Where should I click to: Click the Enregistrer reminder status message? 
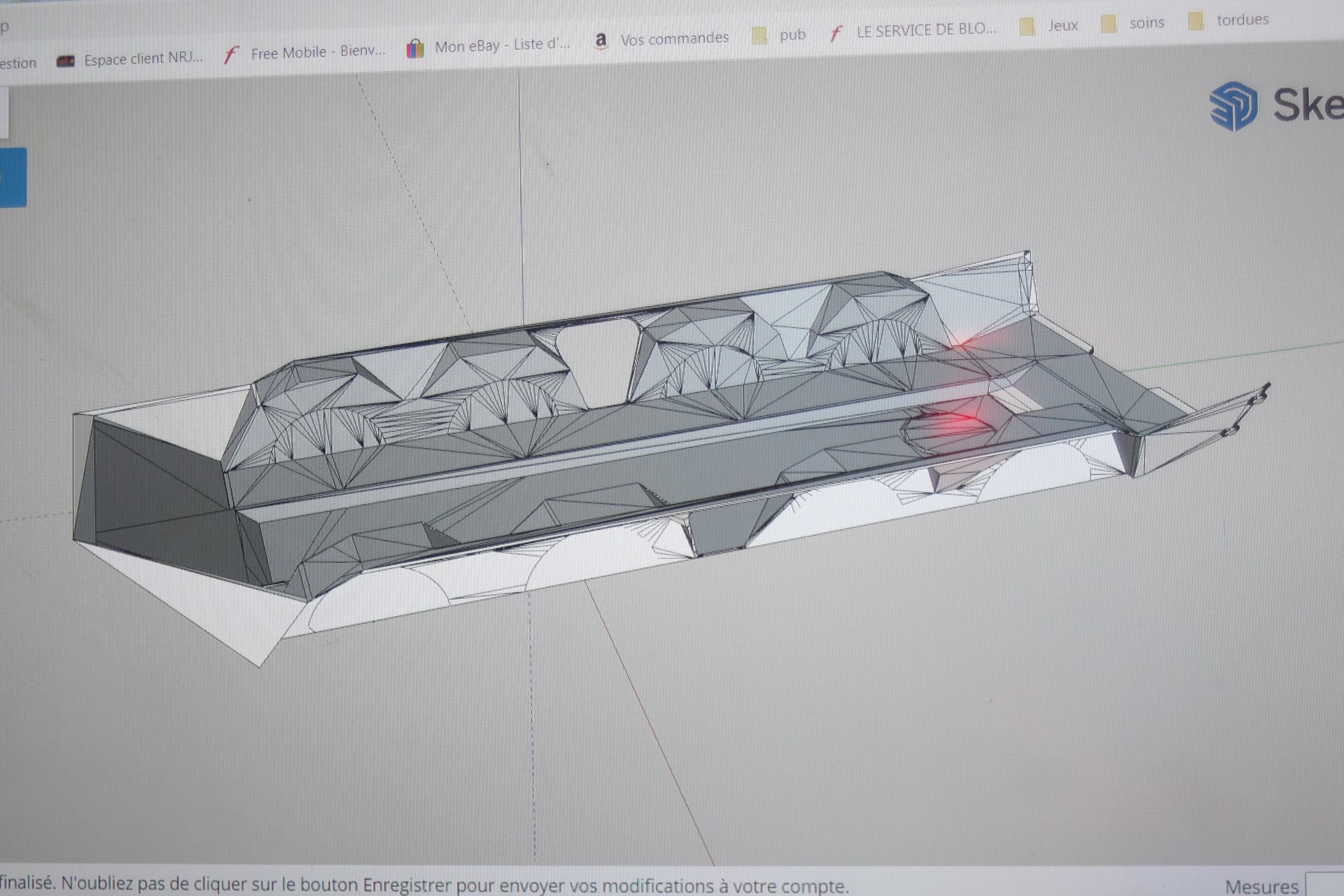[423, 885]
